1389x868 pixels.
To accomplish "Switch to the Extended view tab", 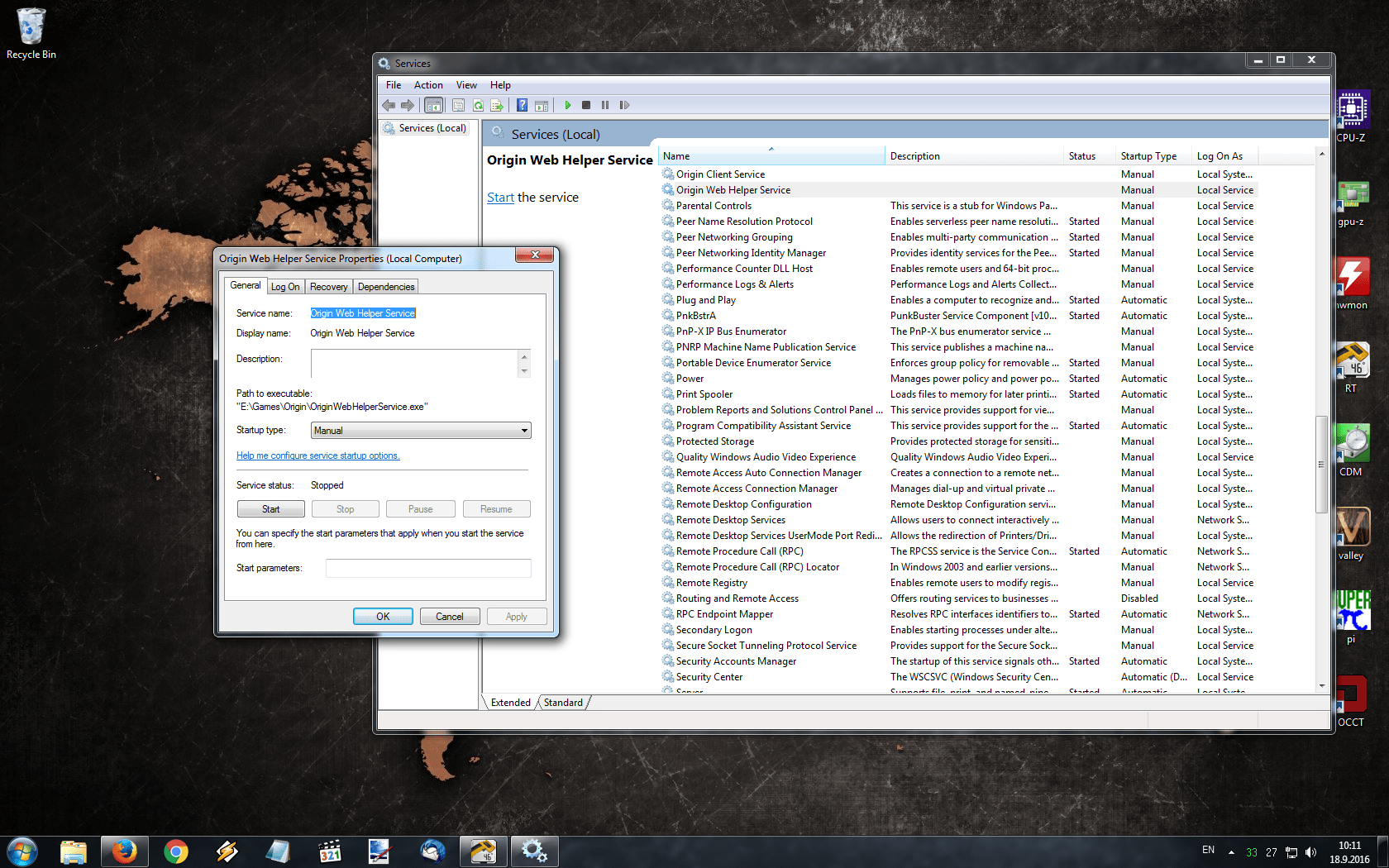I will 511,703.
